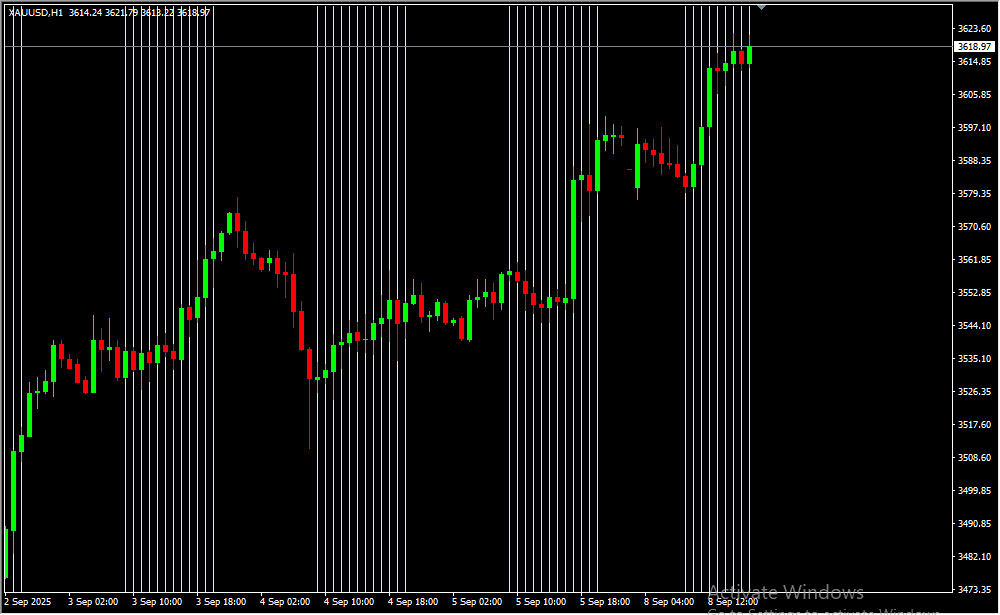
Task: Click the 3623.60 price scale label
Action: 973,28
